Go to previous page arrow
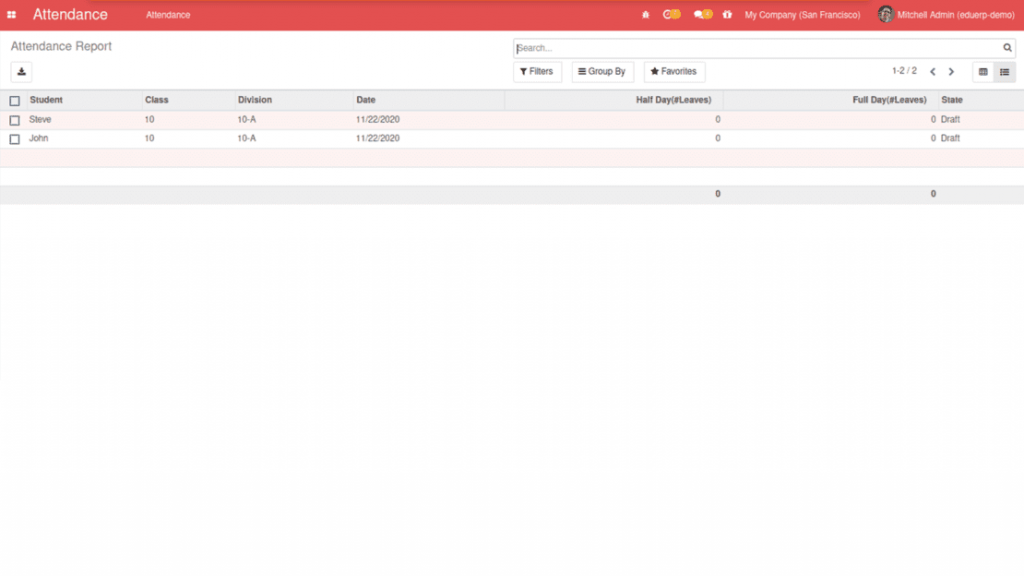The image size is (1024, 576). [x=933, y=72]
